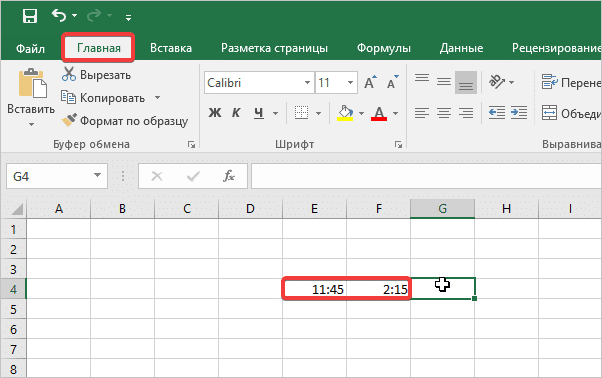
Task: Click the Decrease indent icon
Action: [497, 113]
